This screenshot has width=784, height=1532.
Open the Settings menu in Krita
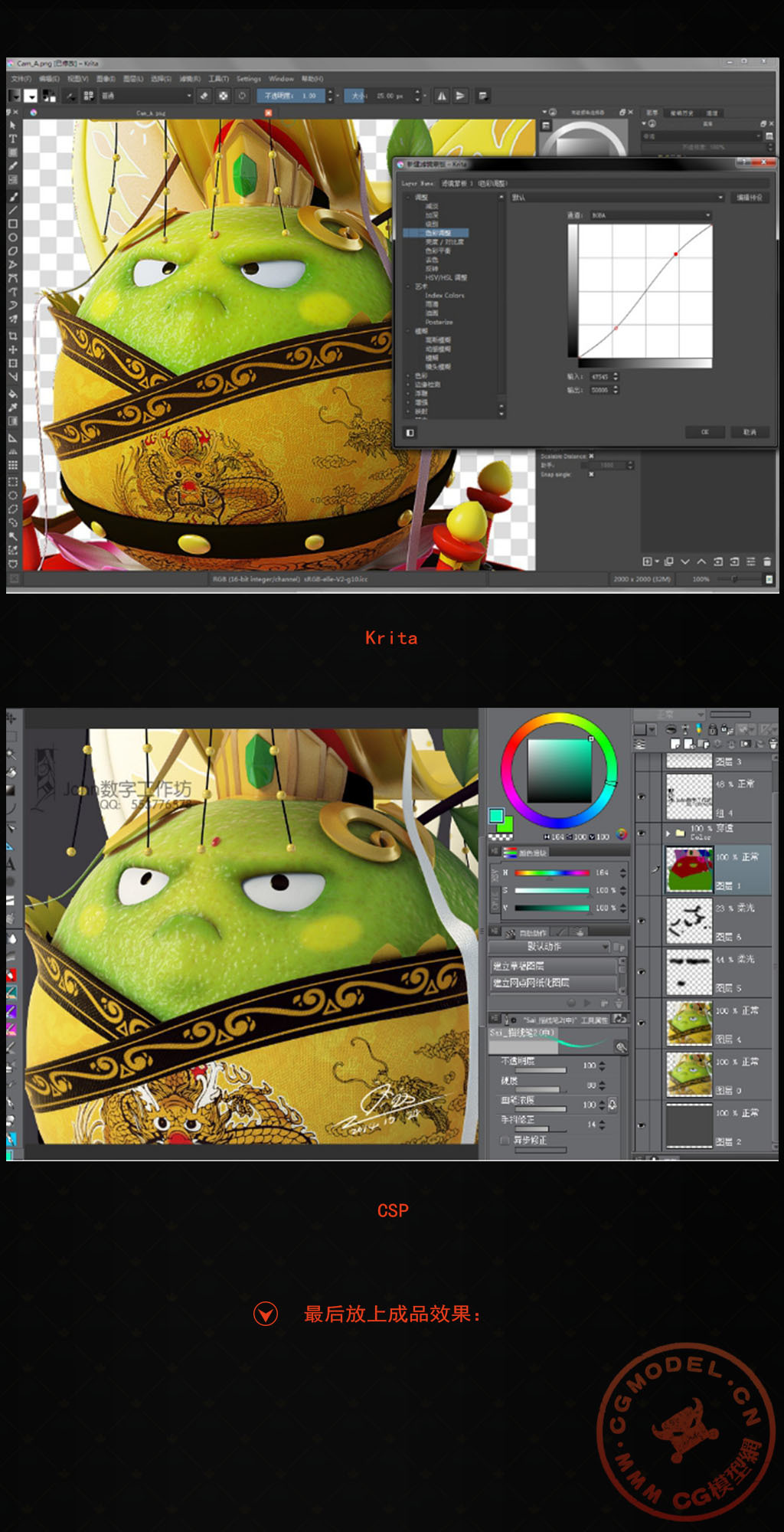click(249, 79)
